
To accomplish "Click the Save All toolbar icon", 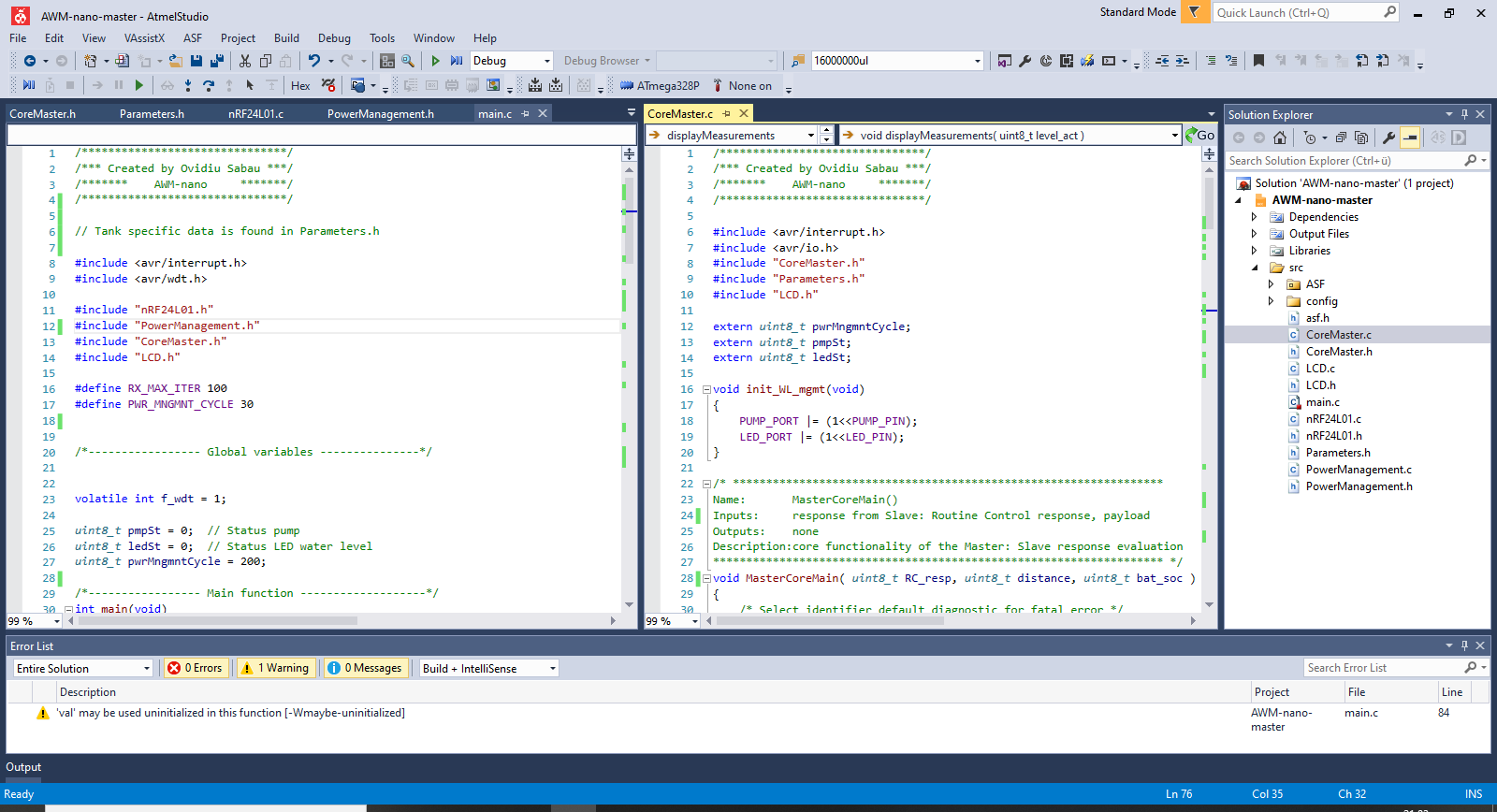I will coord(217,61).
